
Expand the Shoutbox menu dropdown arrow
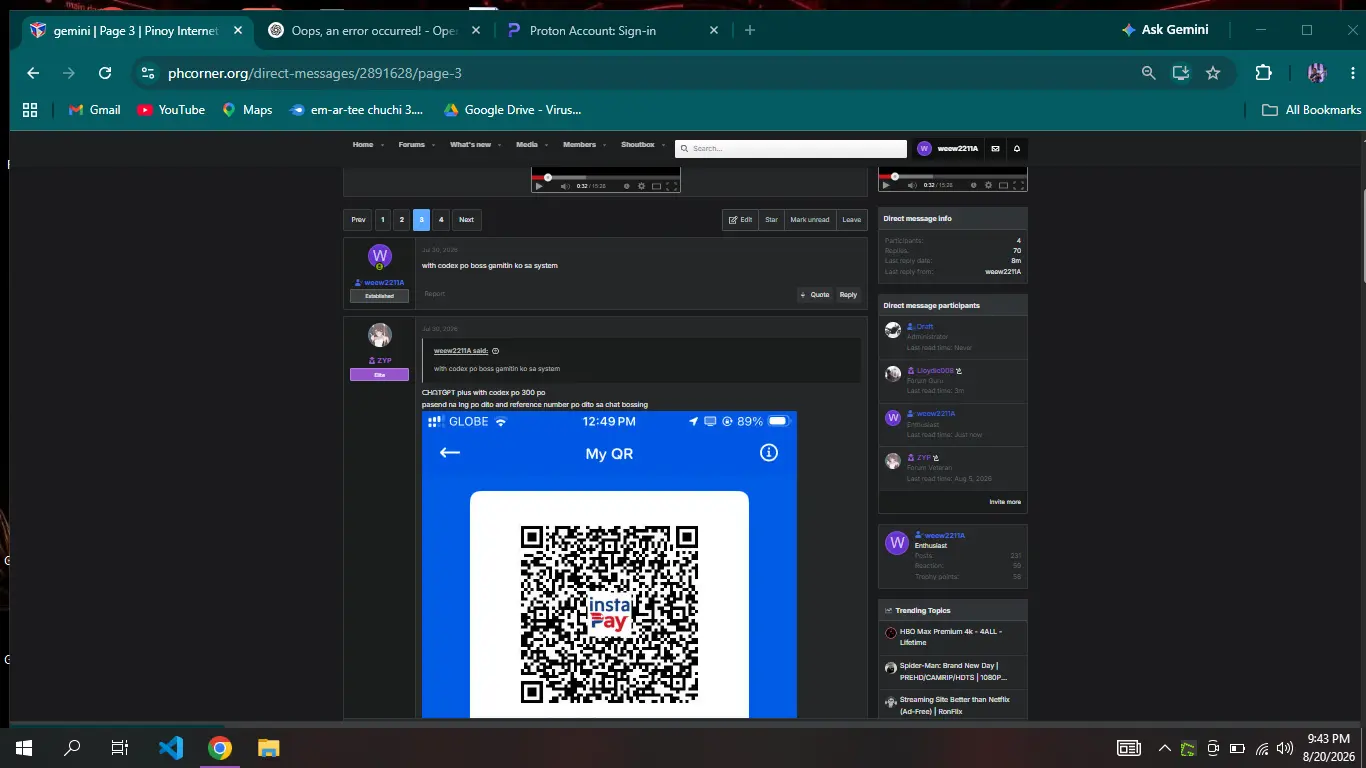click(x=663, y=145)
